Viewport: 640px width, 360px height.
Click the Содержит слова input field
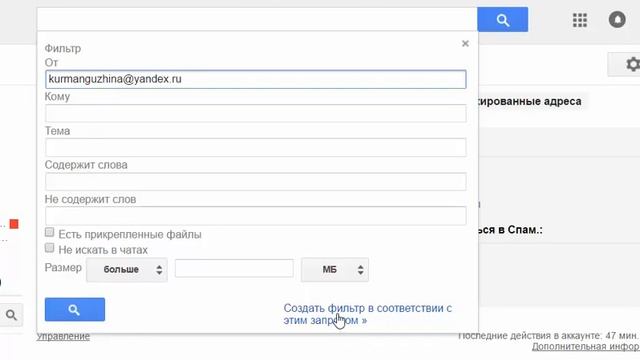pos(256,182)
